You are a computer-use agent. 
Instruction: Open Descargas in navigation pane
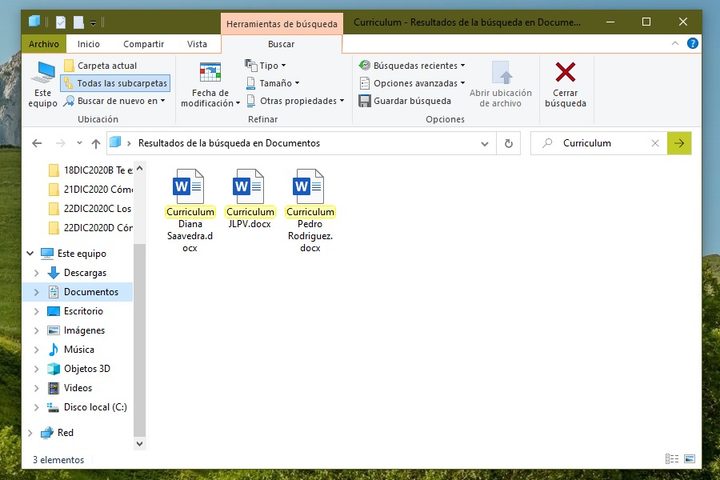[77, 273]
